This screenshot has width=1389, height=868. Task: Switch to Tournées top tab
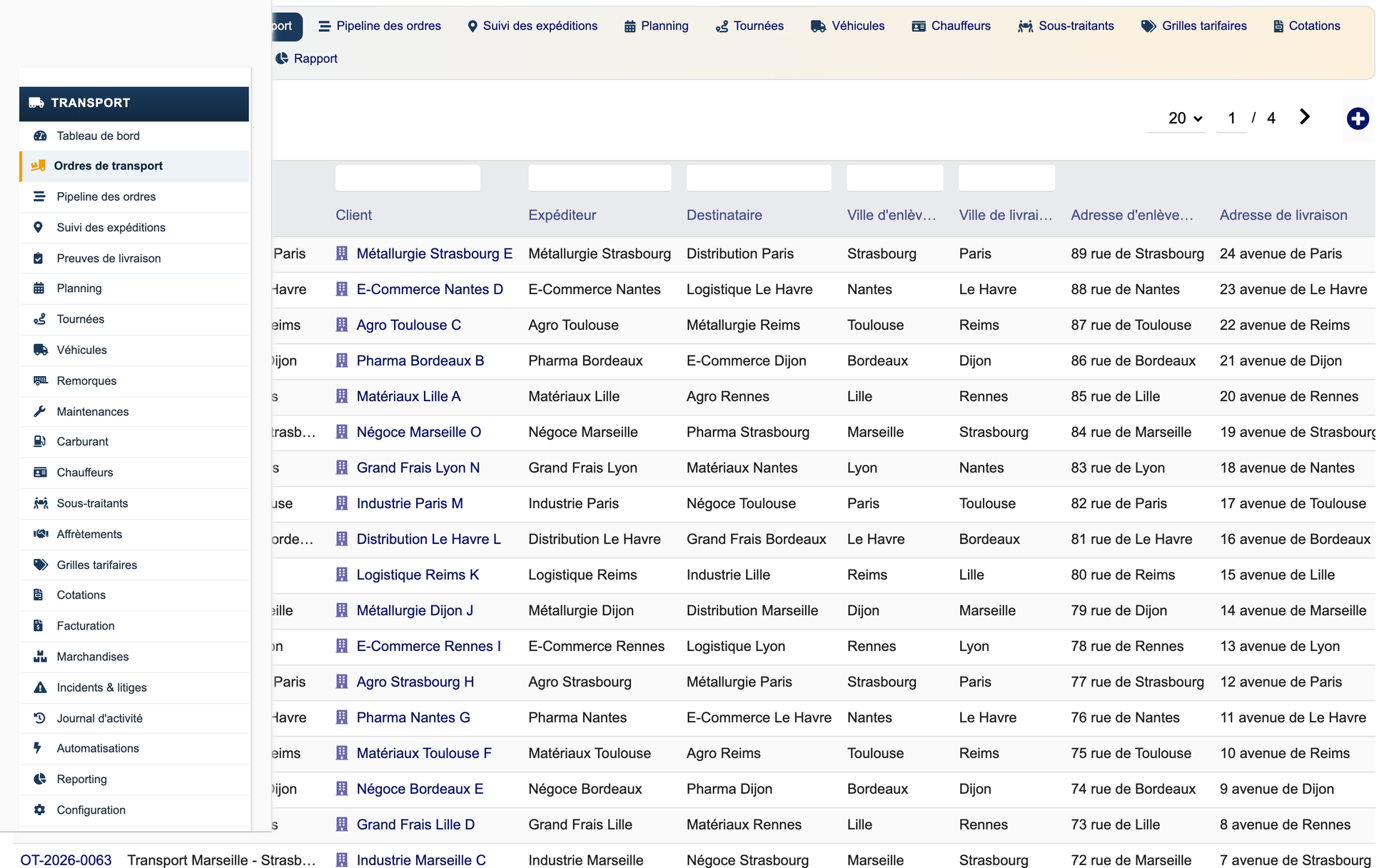pyautogui.click(x=749, y=26)
